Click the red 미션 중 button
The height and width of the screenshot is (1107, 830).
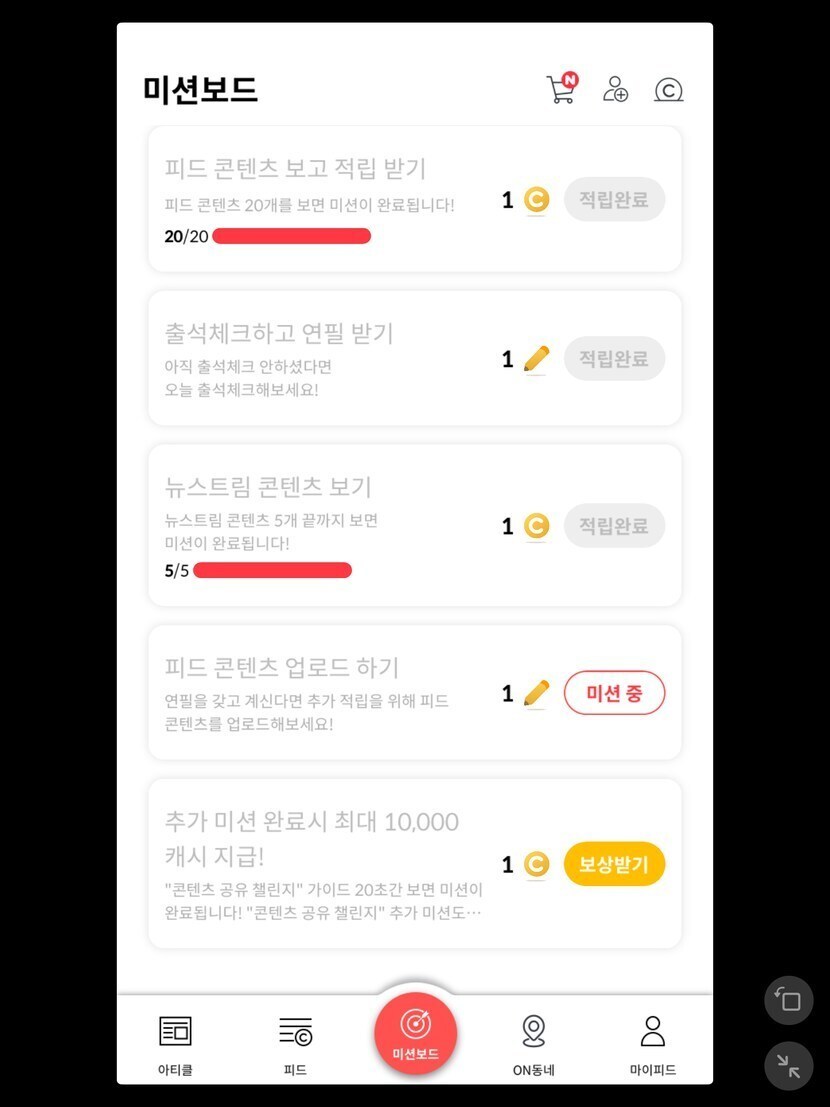coord(614,693)
